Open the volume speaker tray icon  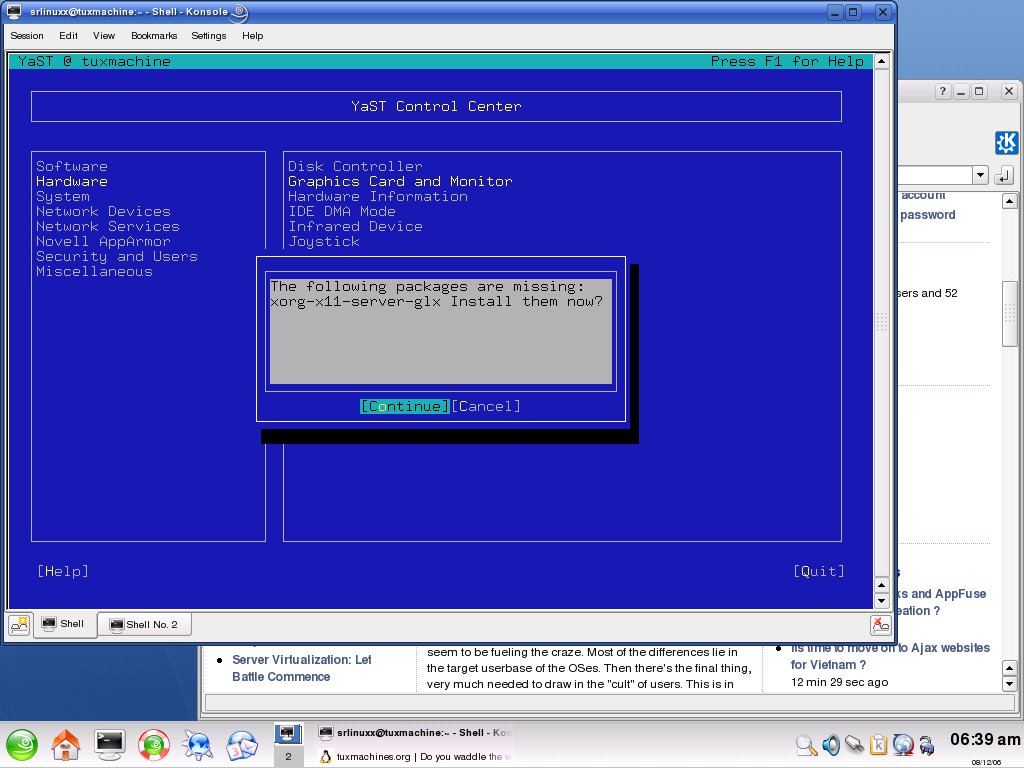coord(831,745)
